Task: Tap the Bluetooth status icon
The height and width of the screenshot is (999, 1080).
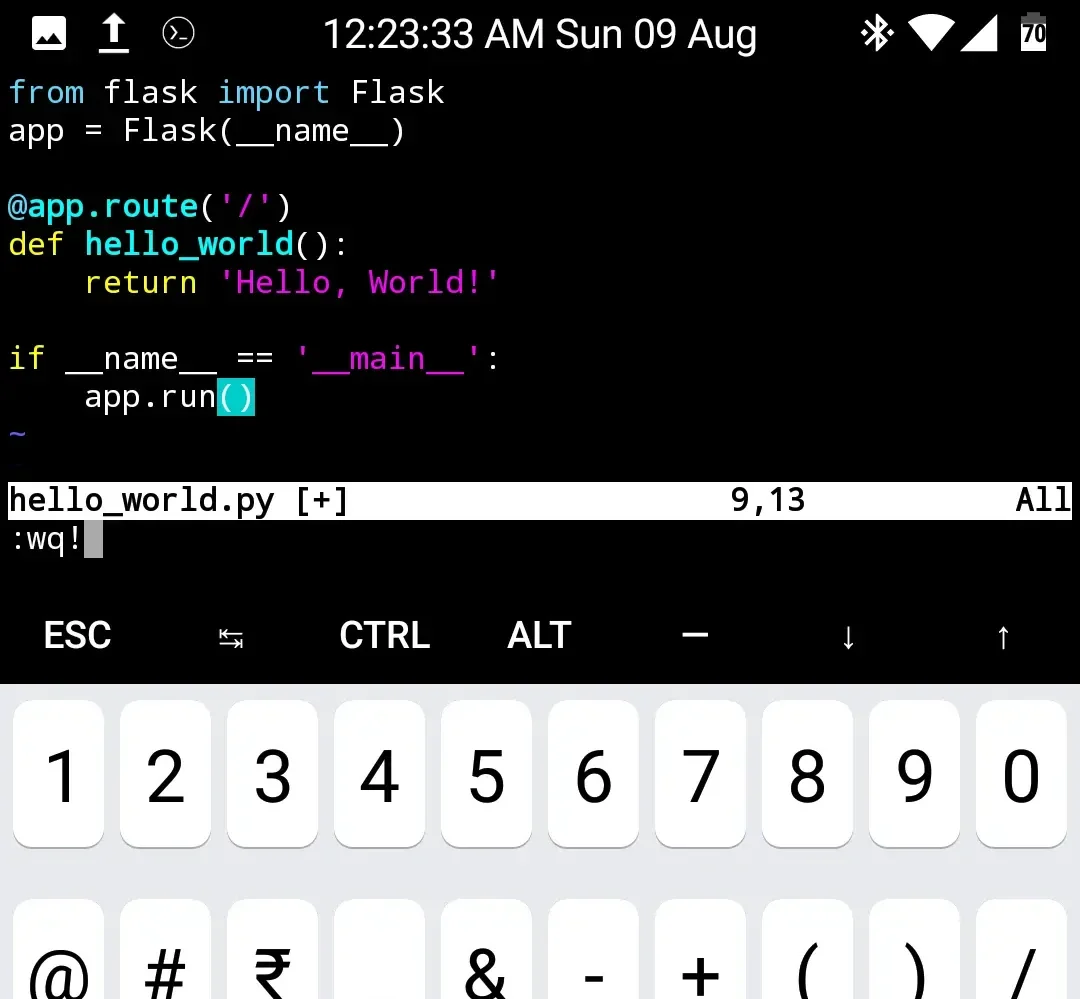Action: coord(876,33)
